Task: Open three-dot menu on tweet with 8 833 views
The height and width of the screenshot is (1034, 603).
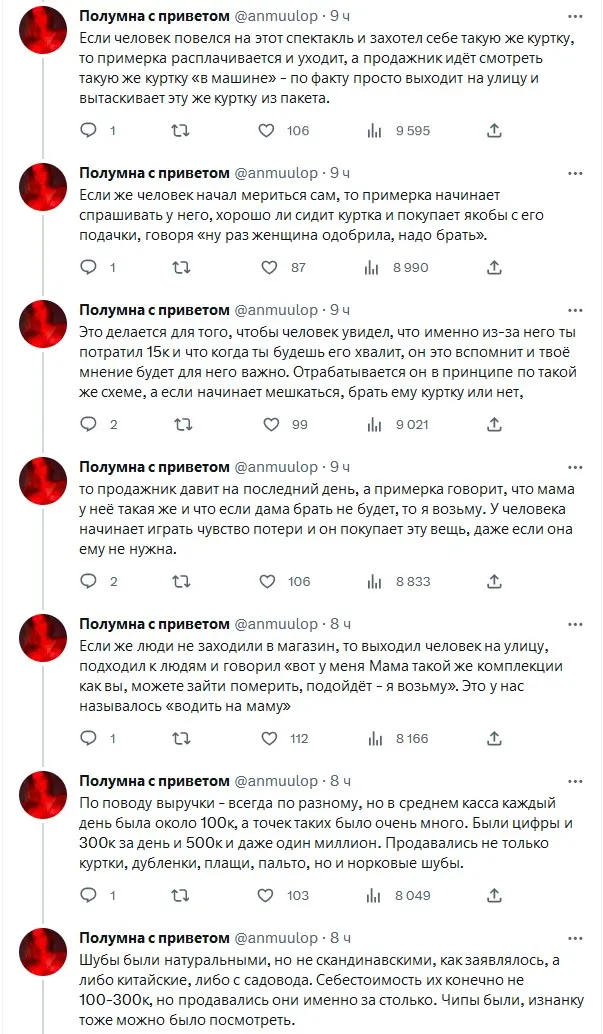Action: pos(575,466)
